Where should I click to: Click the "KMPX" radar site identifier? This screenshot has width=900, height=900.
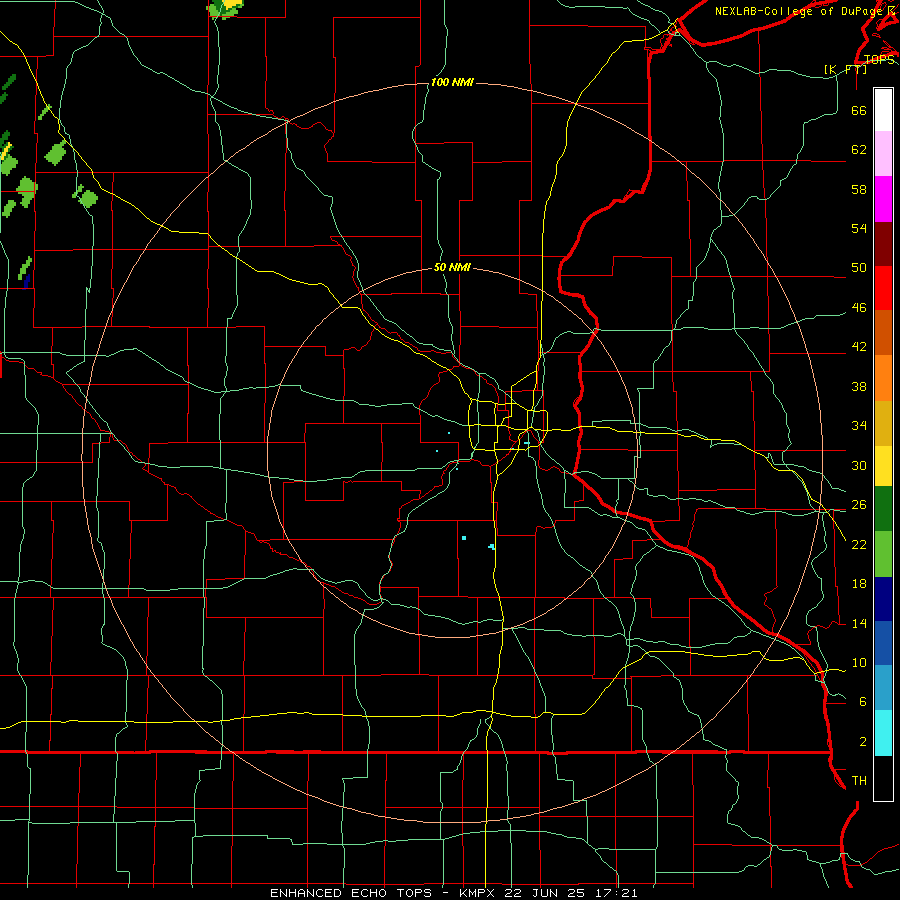coord(477,893)
